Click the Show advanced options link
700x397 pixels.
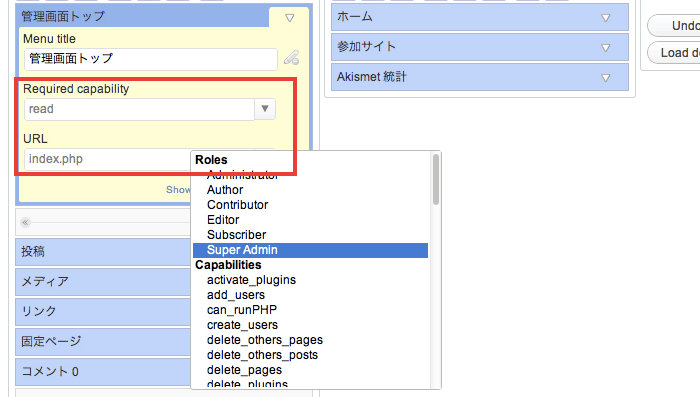(x=179, y=190)
